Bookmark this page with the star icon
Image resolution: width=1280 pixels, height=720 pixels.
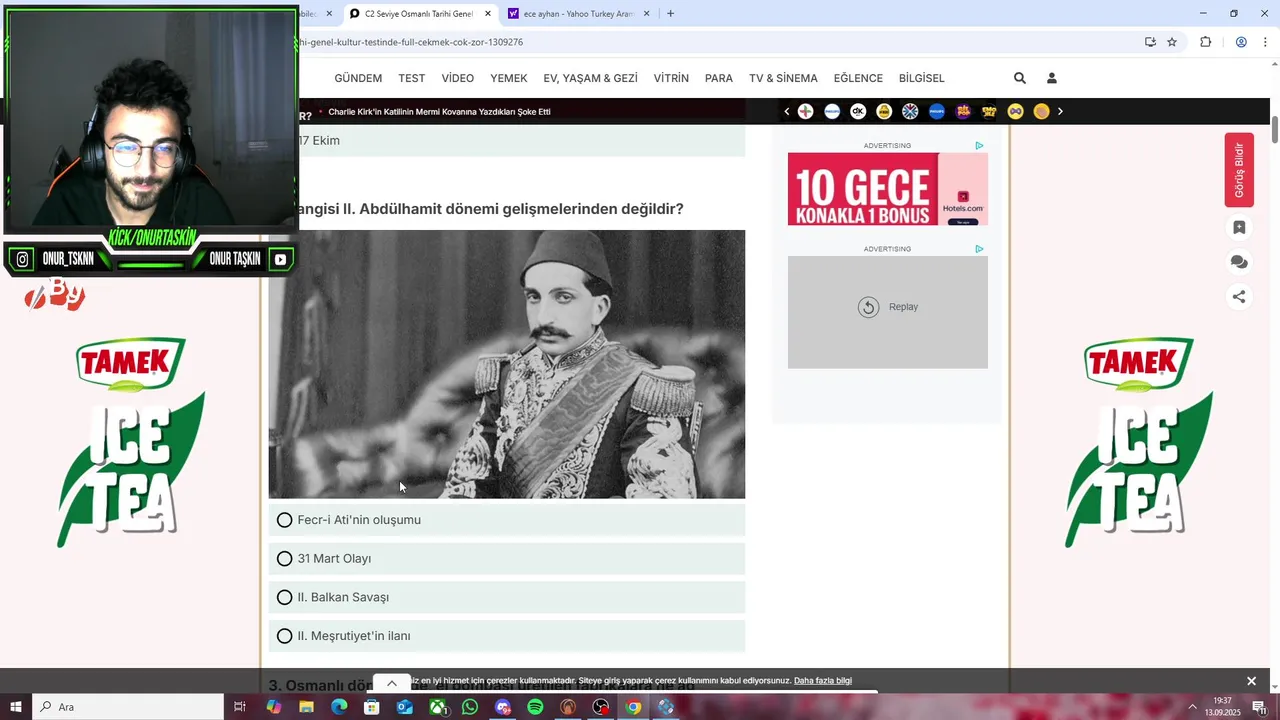pos(1172,42)
